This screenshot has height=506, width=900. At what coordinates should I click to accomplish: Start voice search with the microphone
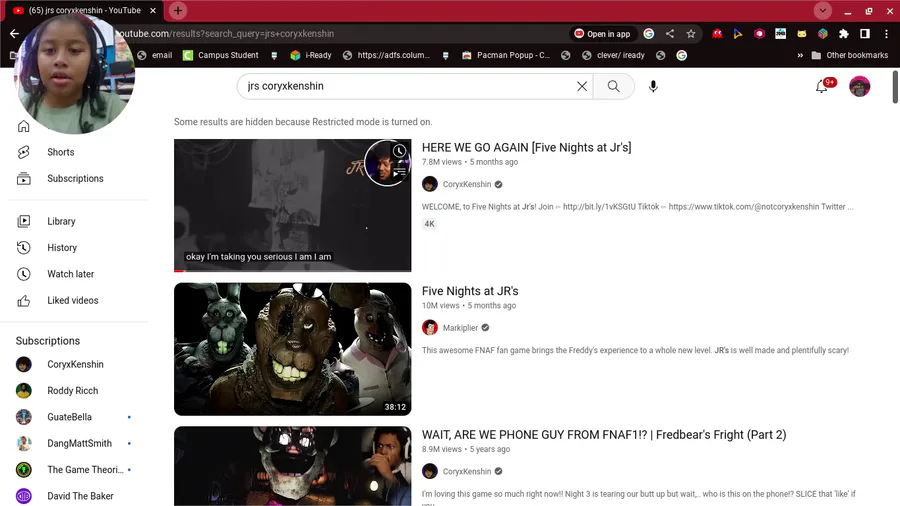[653, 86]
